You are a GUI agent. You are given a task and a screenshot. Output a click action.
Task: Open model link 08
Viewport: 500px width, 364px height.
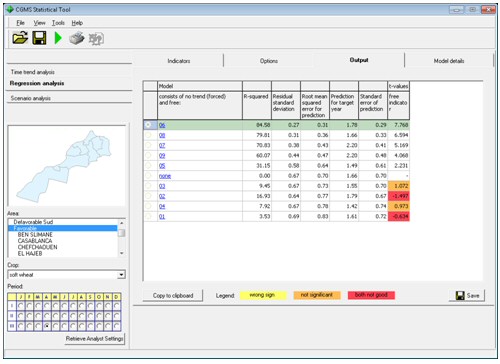(x=162, y=135)
